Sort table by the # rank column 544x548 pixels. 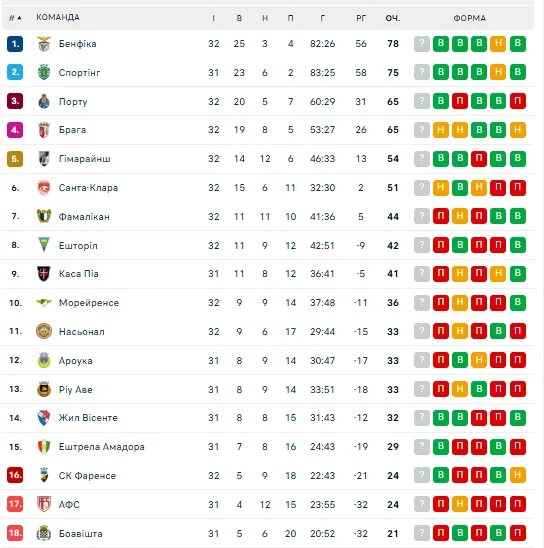15,18
